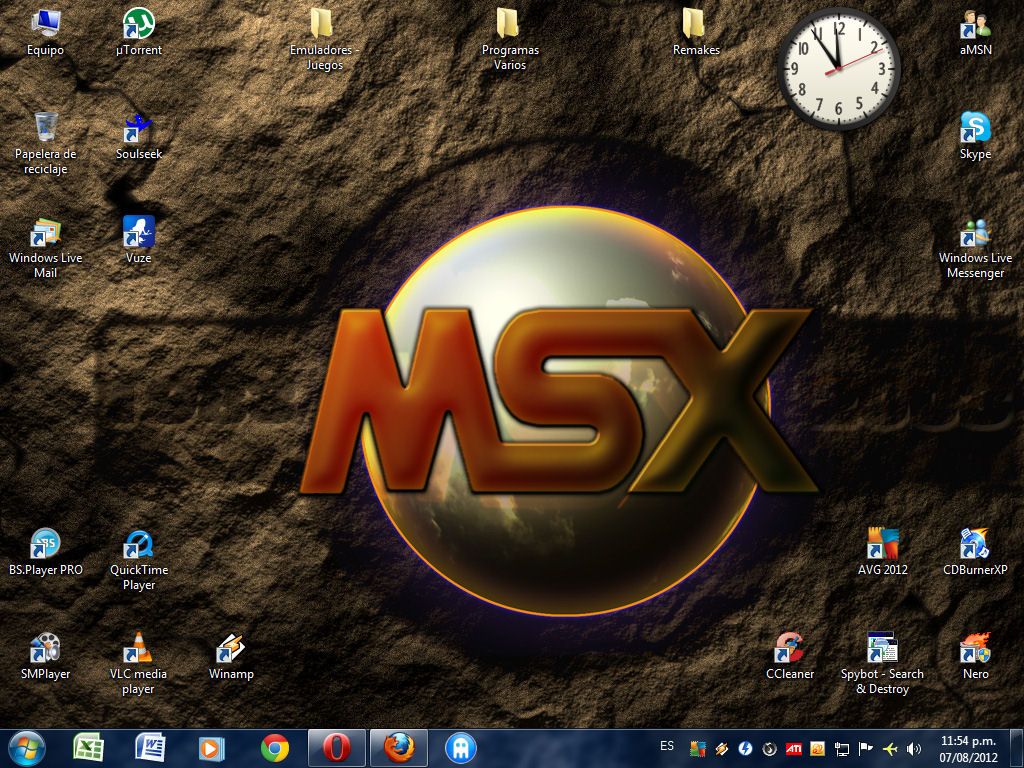Select the Emuladores - Juegos folder

pos(324,39)
